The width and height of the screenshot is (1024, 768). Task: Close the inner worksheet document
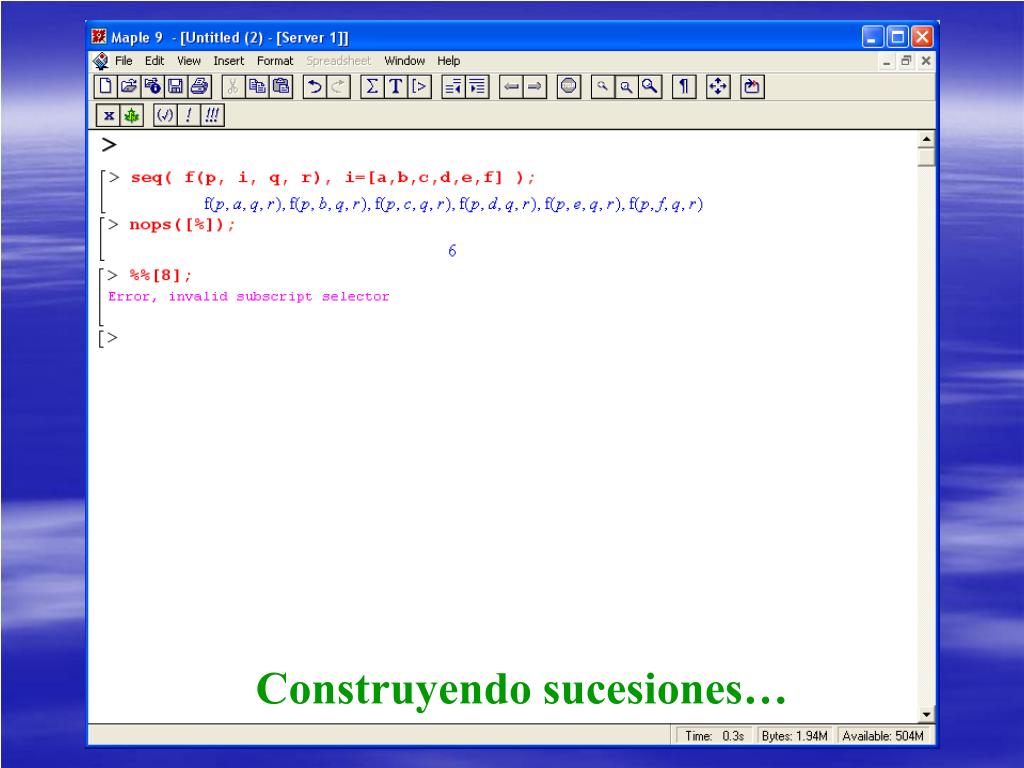tap(926, 61)
